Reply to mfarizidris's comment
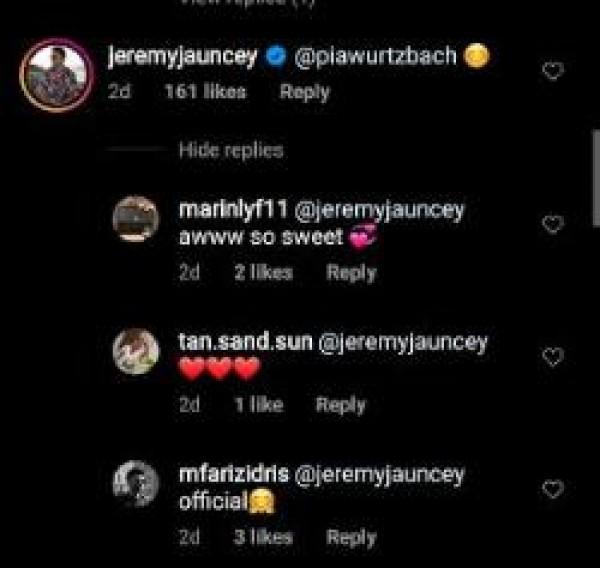600x568 pixels. tap(351, 538)
